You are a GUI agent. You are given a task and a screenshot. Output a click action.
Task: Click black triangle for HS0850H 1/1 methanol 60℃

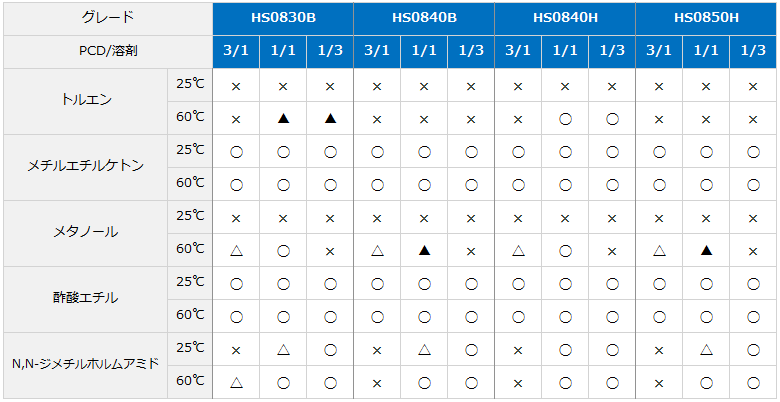[706, 251]
